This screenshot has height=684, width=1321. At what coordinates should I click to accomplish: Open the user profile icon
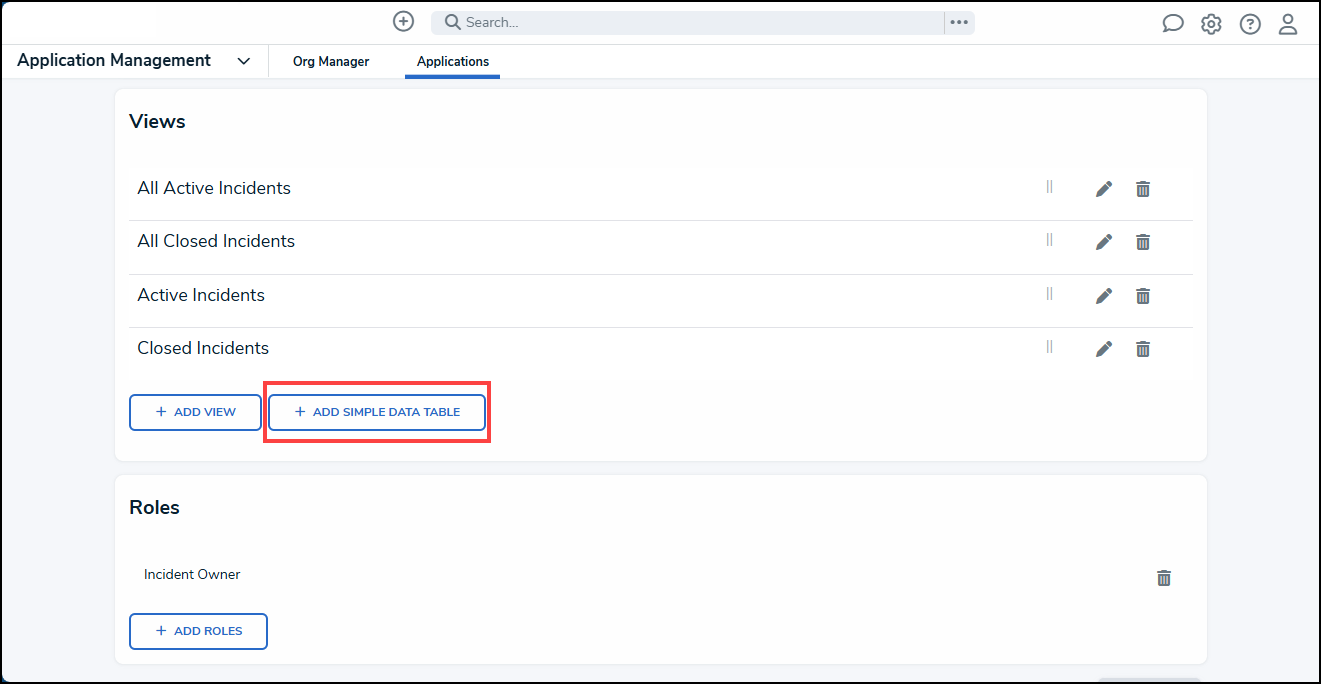pyautogui.click(x=1288, y=24)
